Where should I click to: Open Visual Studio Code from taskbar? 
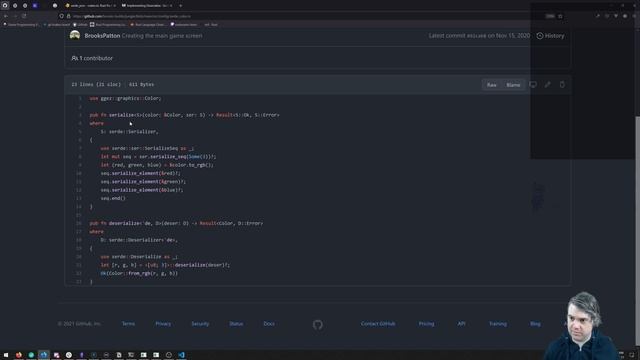pyautogui.click(x=182, y=355)
